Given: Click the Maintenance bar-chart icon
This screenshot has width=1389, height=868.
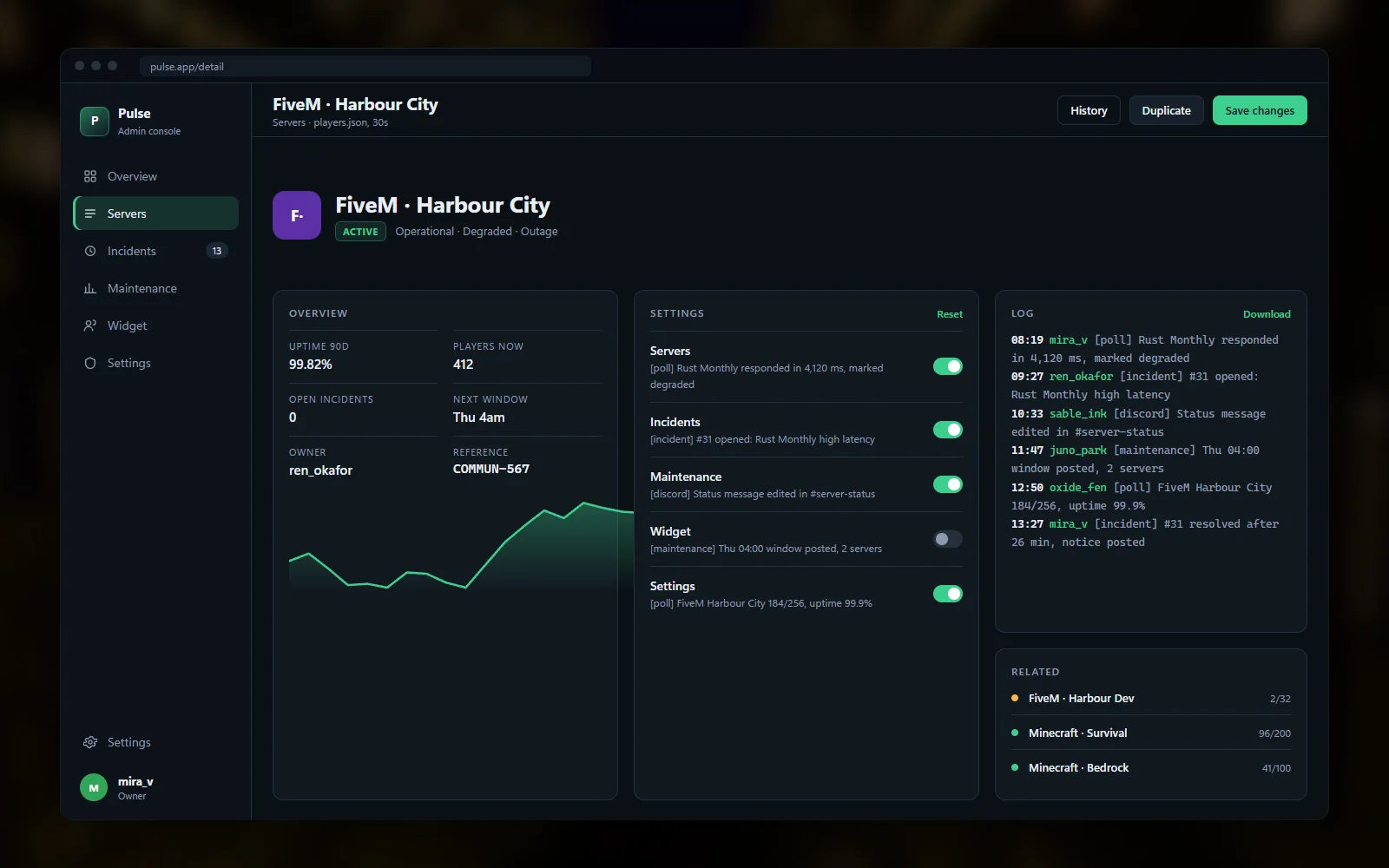Looking at the screenshot, I should click(90, 288).
